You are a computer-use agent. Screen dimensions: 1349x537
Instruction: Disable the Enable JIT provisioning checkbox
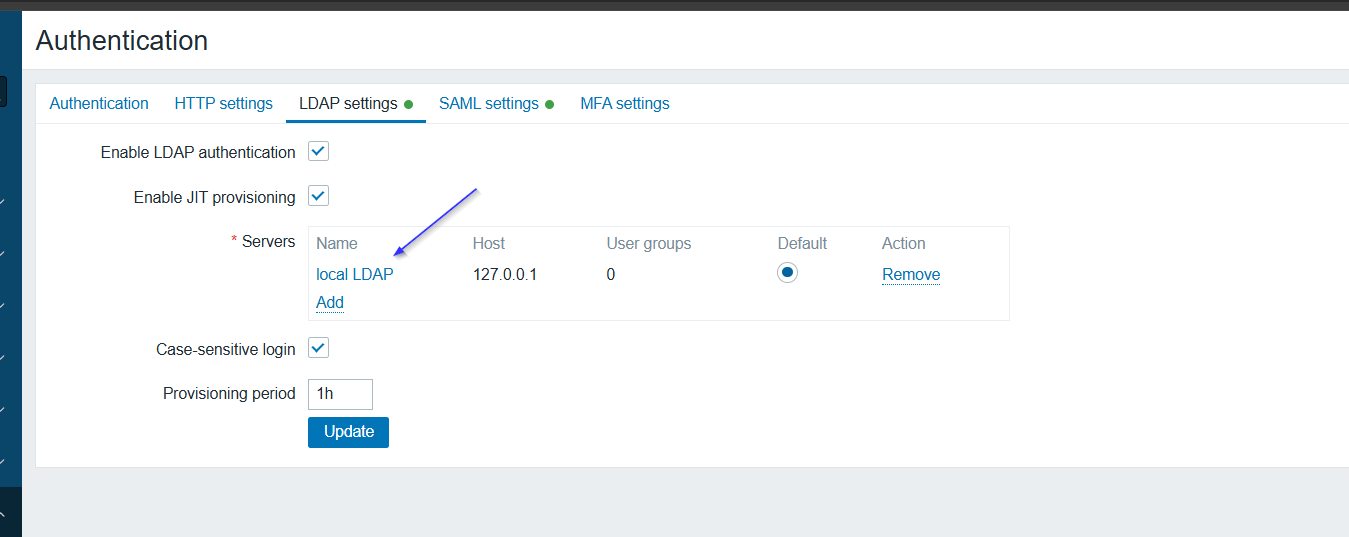(x=318, y=196)
